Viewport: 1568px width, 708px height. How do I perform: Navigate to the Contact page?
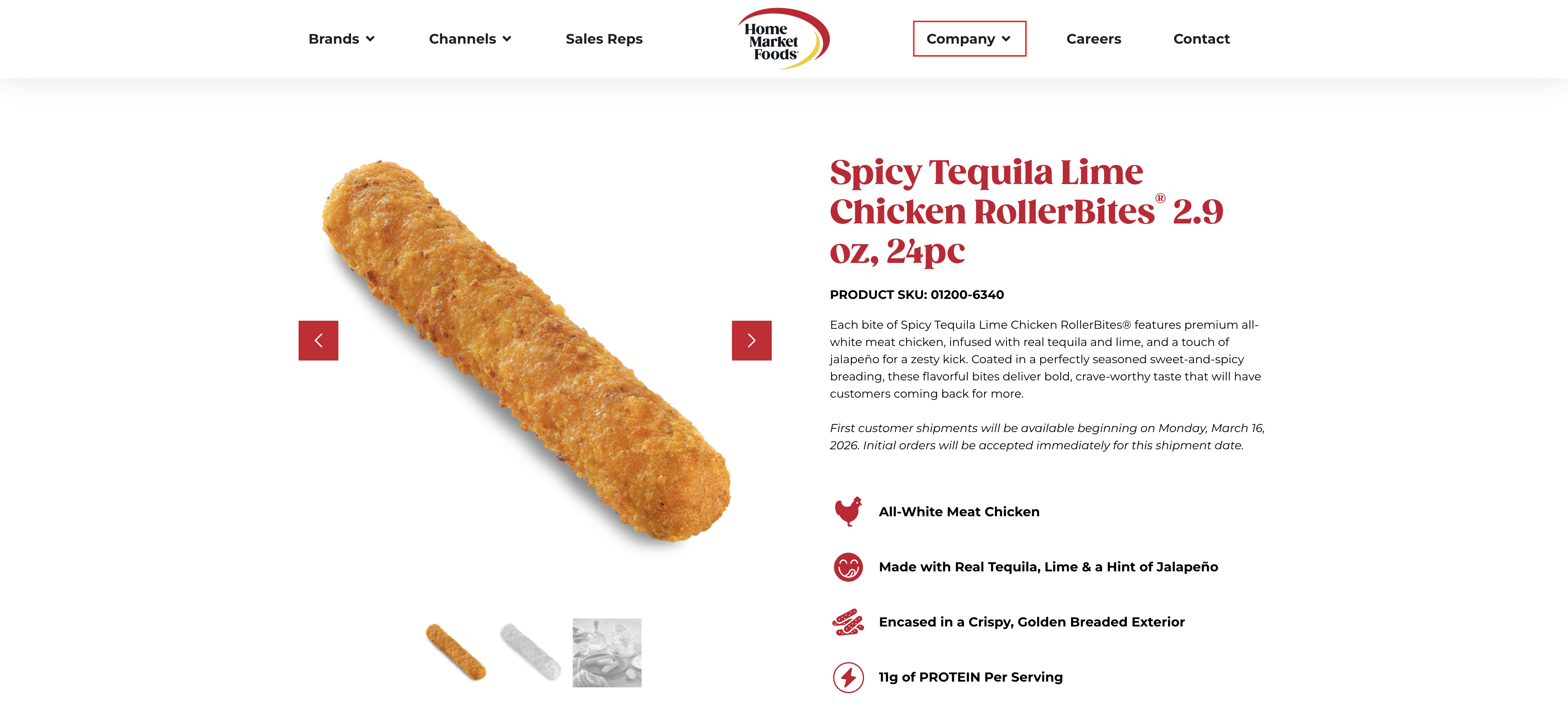pos(1201,39)
